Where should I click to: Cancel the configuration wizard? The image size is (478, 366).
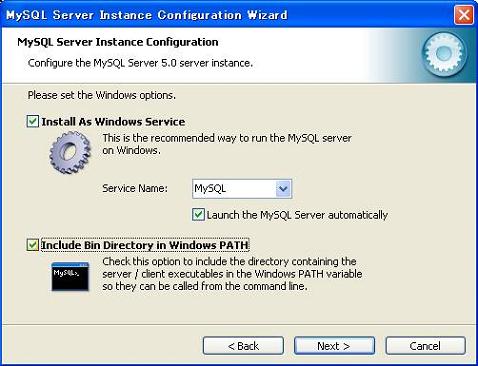point(425,346)
